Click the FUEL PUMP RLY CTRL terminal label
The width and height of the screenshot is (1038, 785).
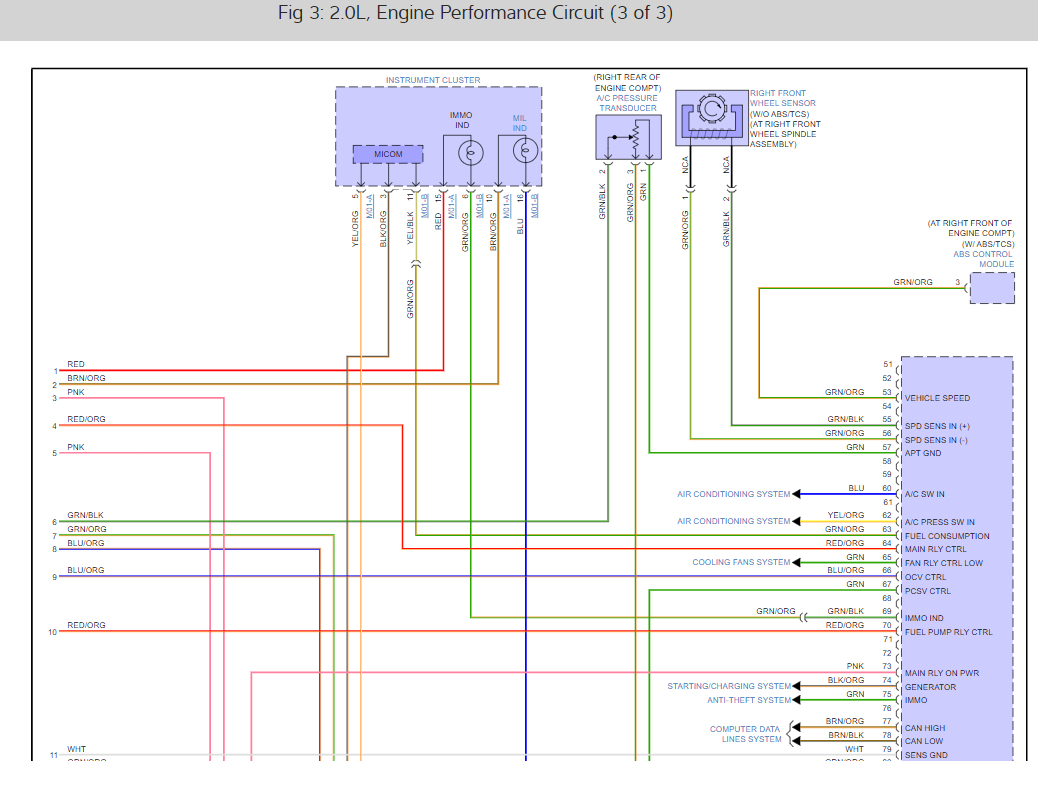coord(949,632)
